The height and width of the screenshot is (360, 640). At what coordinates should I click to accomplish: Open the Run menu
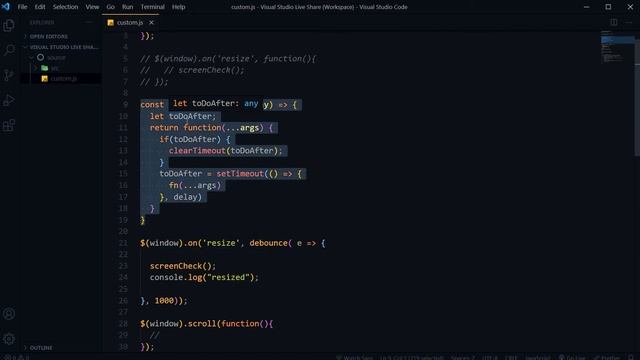pos(127,7)
